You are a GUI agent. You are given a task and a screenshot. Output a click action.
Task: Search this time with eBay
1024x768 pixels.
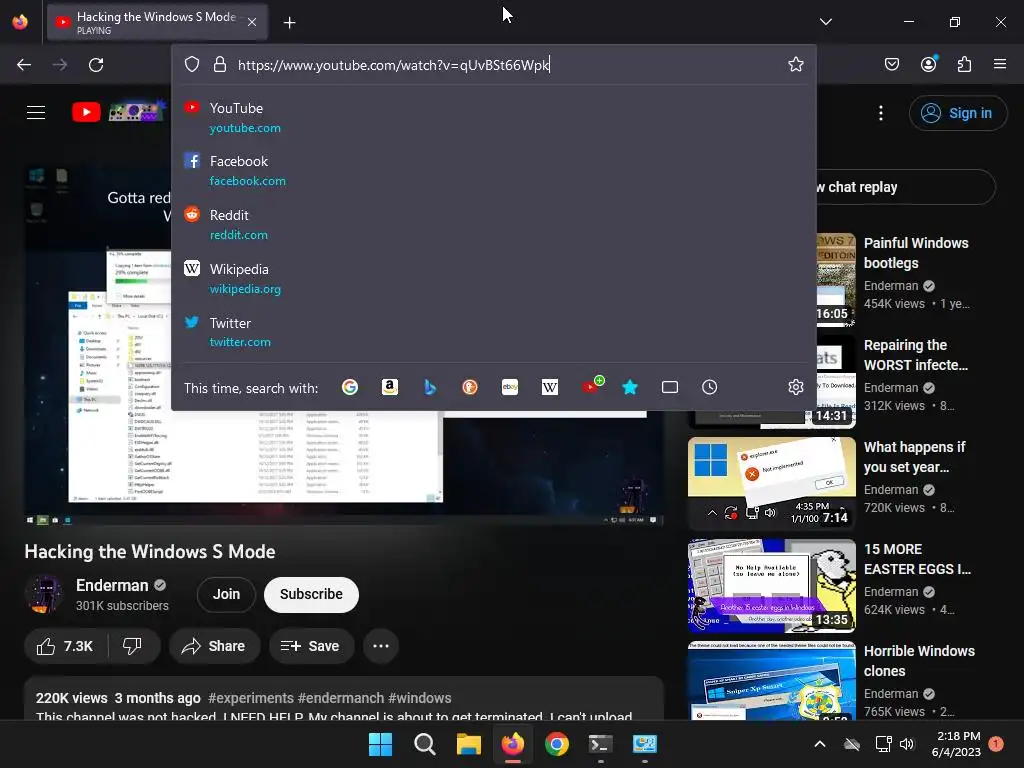click(x=510, y=387)
